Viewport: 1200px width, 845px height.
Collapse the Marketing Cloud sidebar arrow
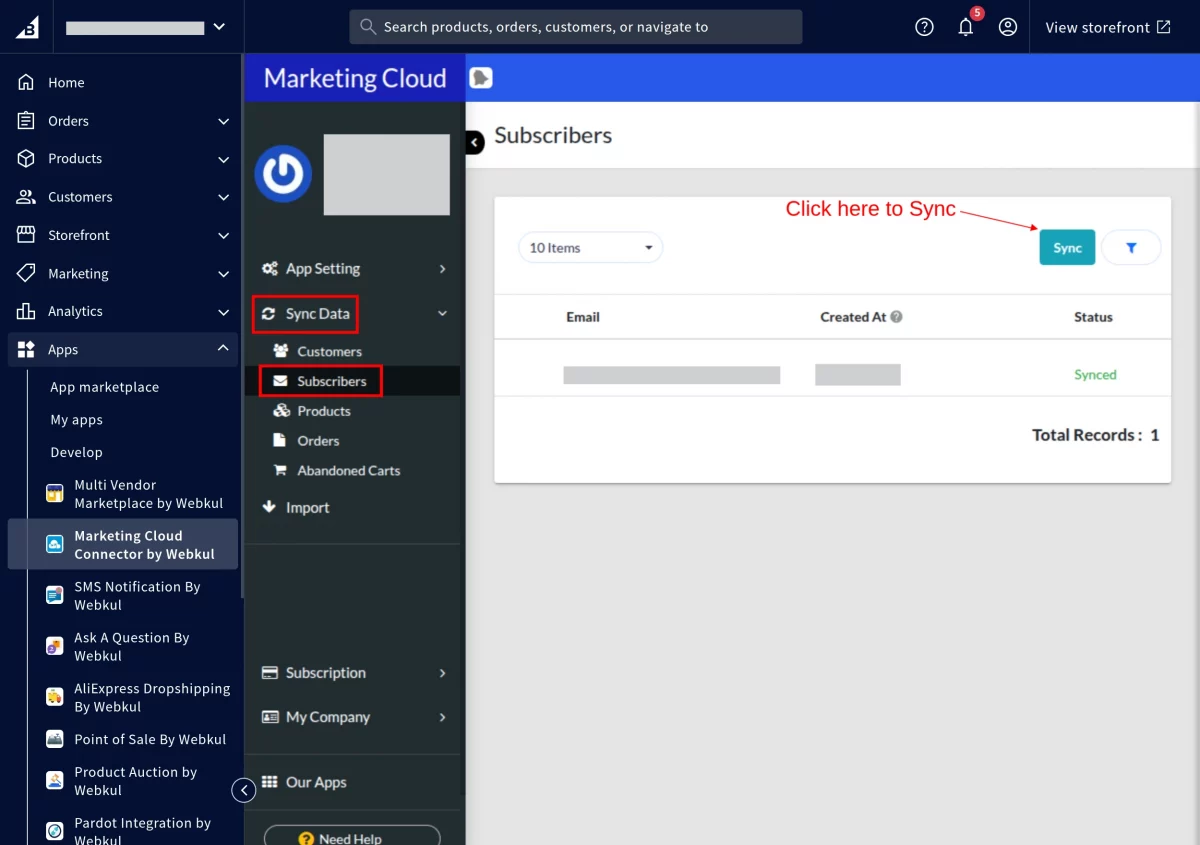474,143
